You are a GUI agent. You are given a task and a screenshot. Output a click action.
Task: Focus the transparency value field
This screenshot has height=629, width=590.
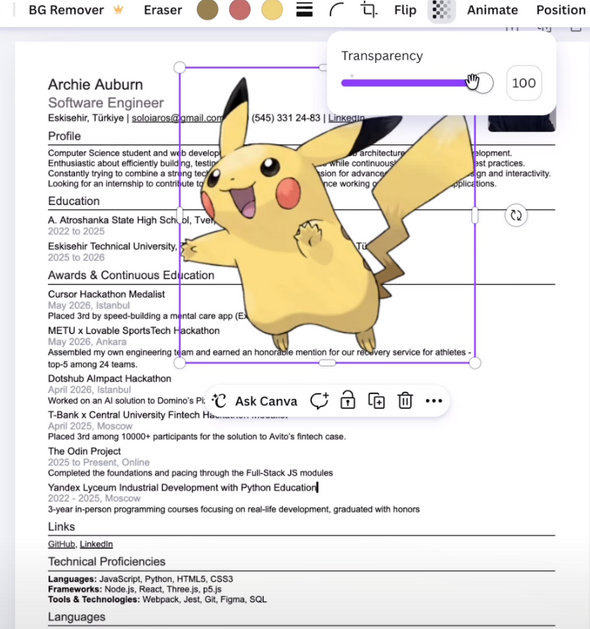[x=524, y=83]
